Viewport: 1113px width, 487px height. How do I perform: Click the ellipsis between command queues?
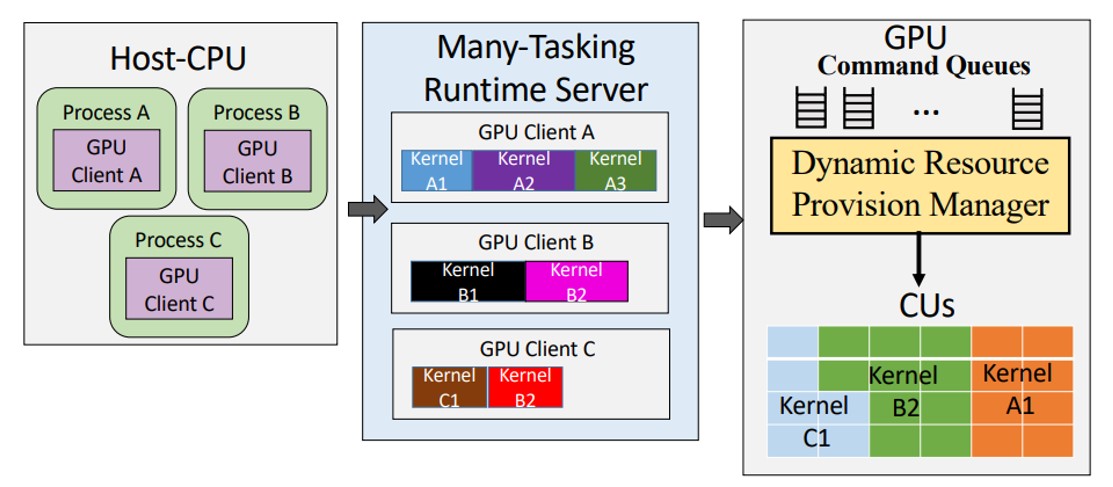click(927, 108)
